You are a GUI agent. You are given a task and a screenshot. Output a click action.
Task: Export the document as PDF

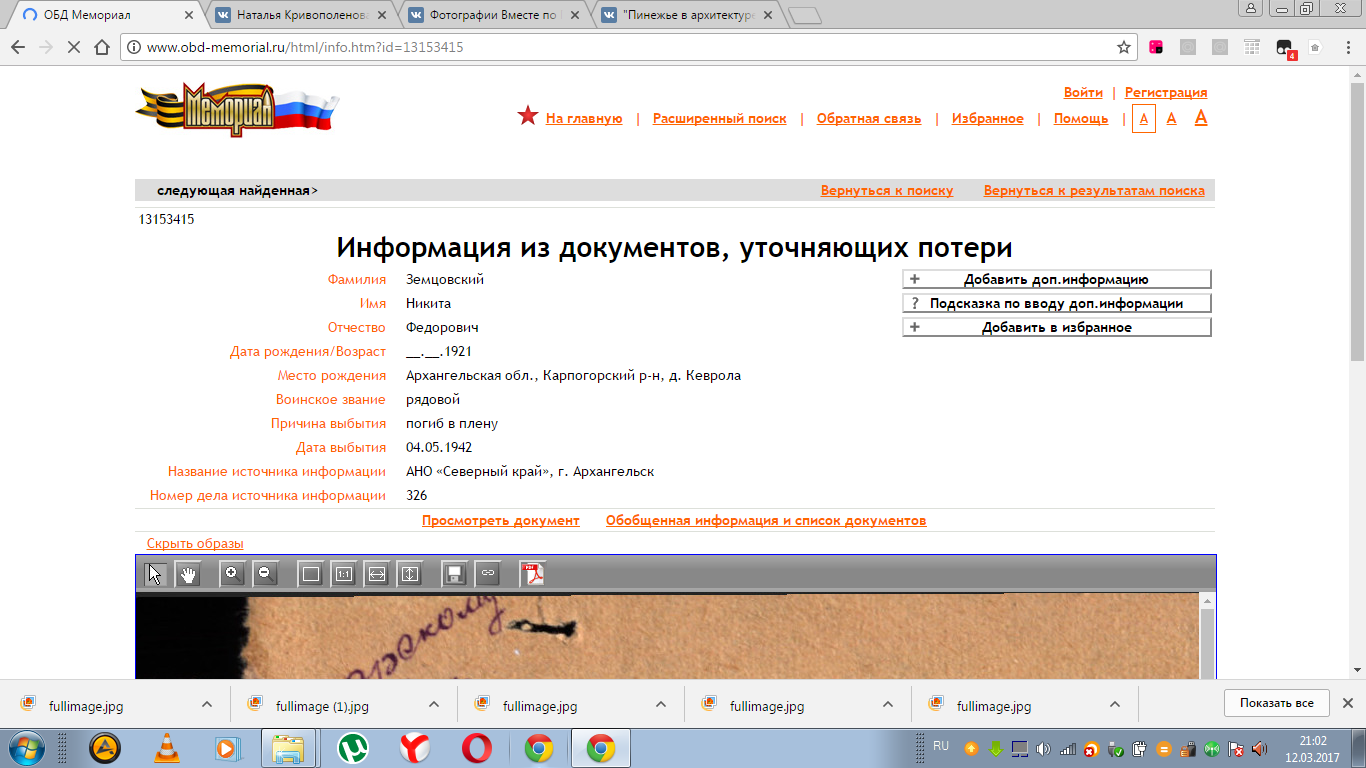(532, 574)
